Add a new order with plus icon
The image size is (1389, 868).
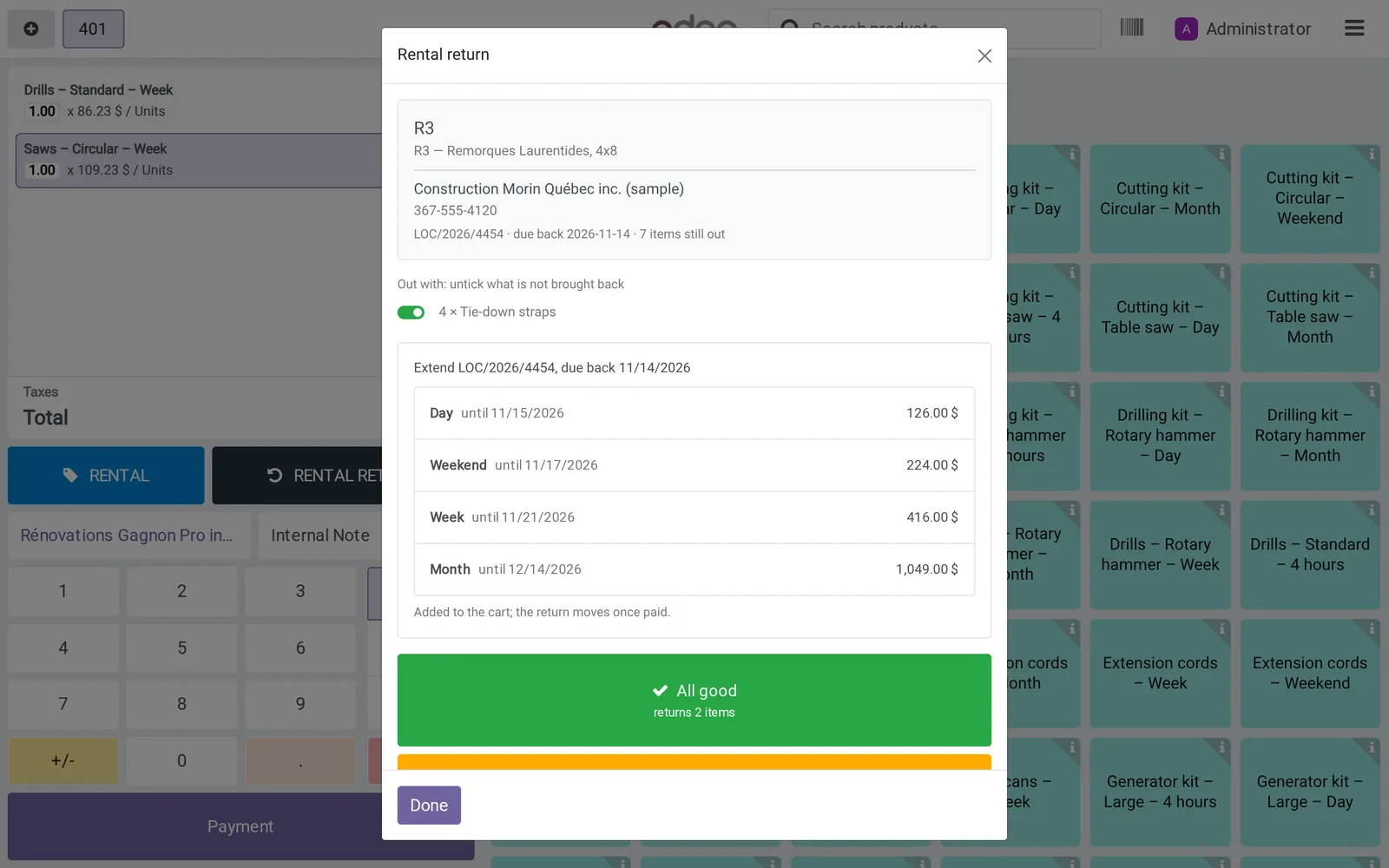click(31, 29)
